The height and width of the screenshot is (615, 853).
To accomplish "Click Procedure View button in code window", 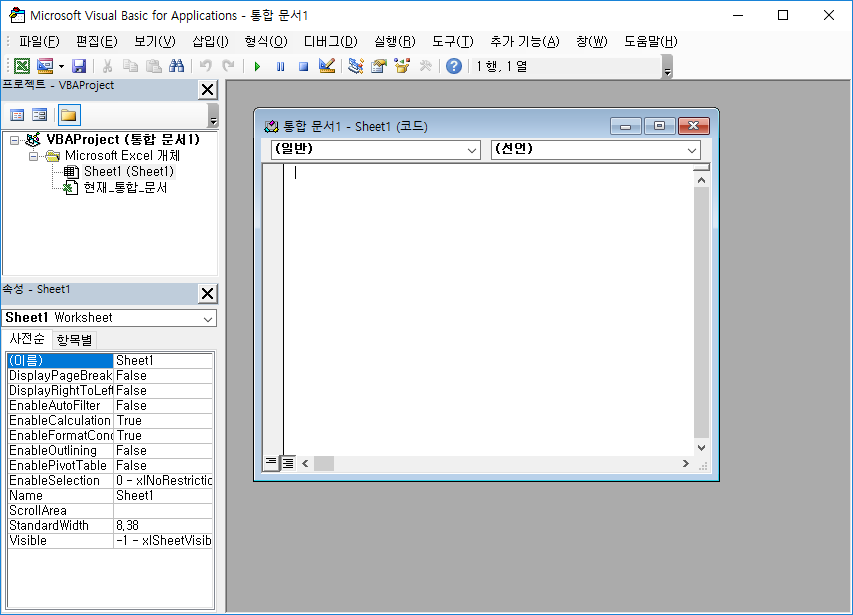I will [270, 463].
